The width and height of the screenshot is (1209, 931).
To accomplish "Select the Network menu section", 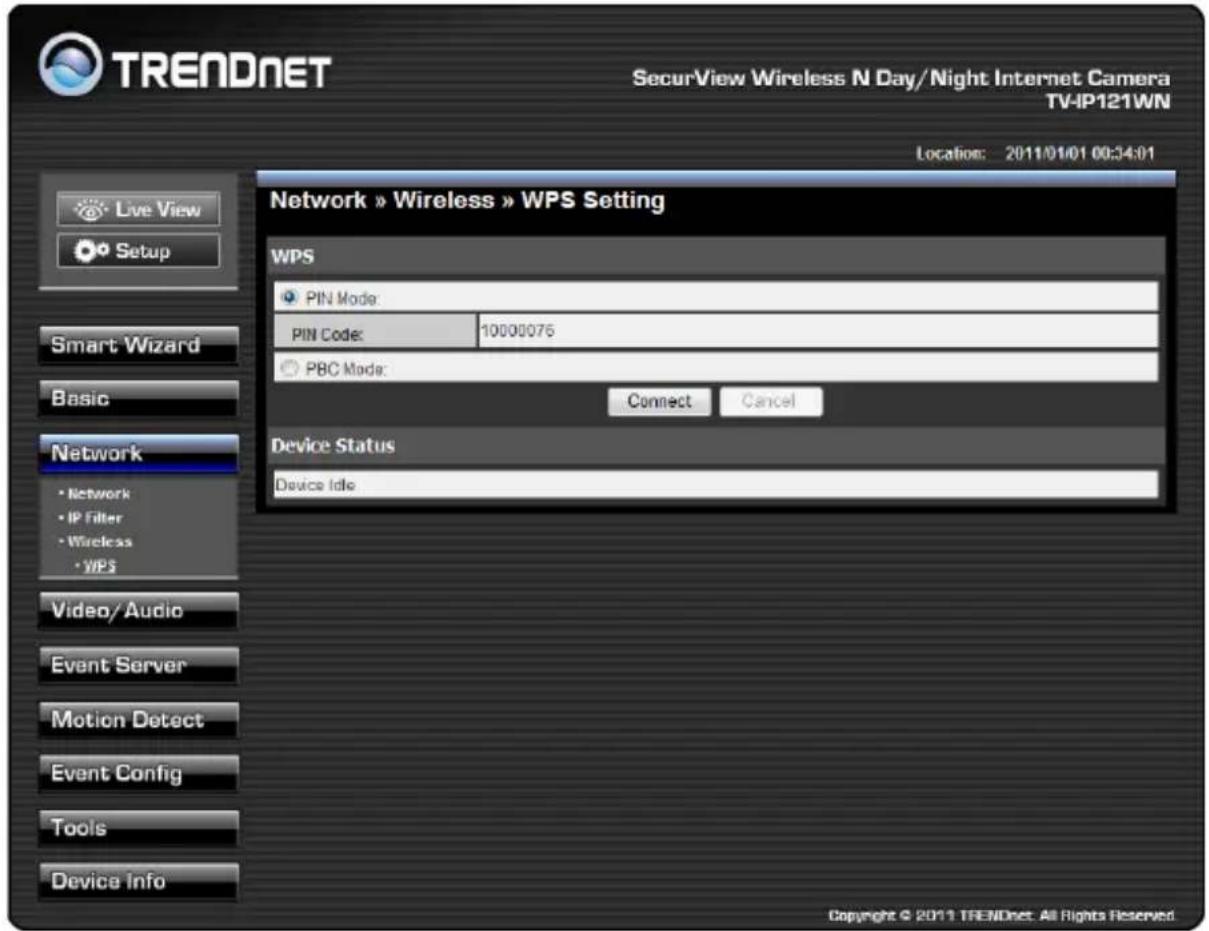I will pyautogui.click(x=138, y=453).
